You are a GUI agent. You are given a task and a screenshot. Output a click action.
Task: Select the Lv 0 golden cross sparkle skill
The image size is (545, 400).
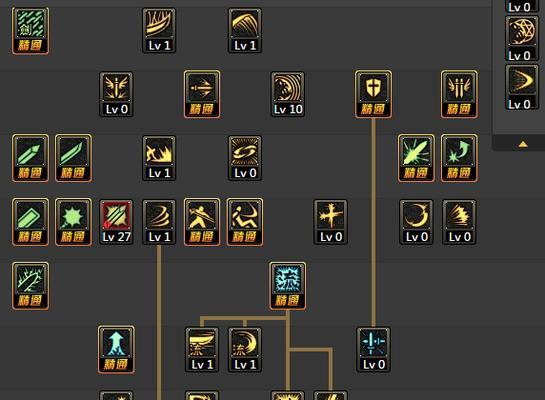331,222
